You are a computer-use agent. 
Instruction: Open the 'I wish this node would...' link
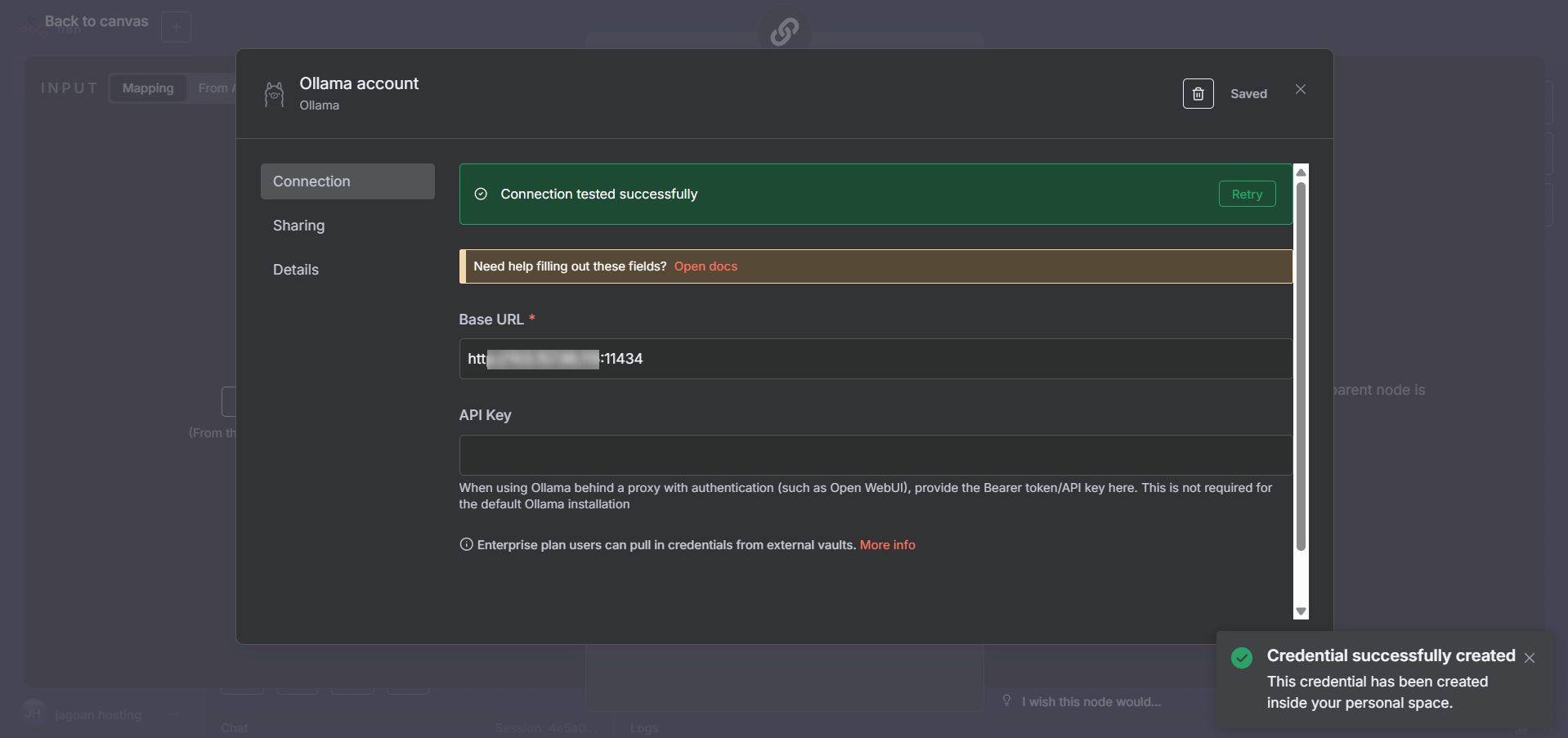1091,702
